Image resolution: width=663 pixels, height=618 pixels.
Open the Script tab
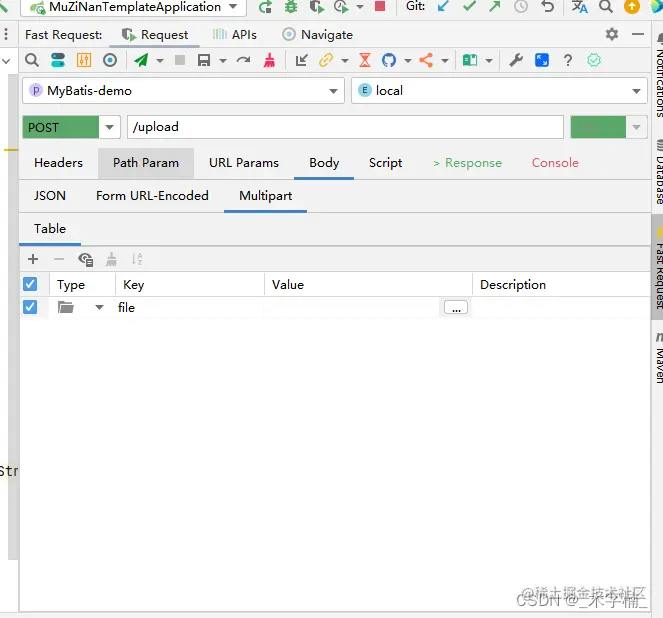[x=385, y=163]
